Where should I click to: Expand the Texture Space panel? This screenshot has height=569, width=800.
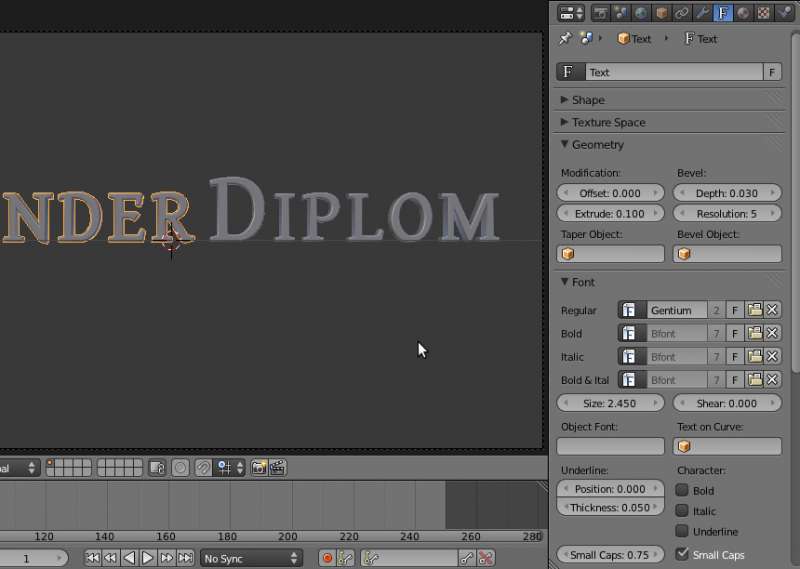tap(608, 122)
